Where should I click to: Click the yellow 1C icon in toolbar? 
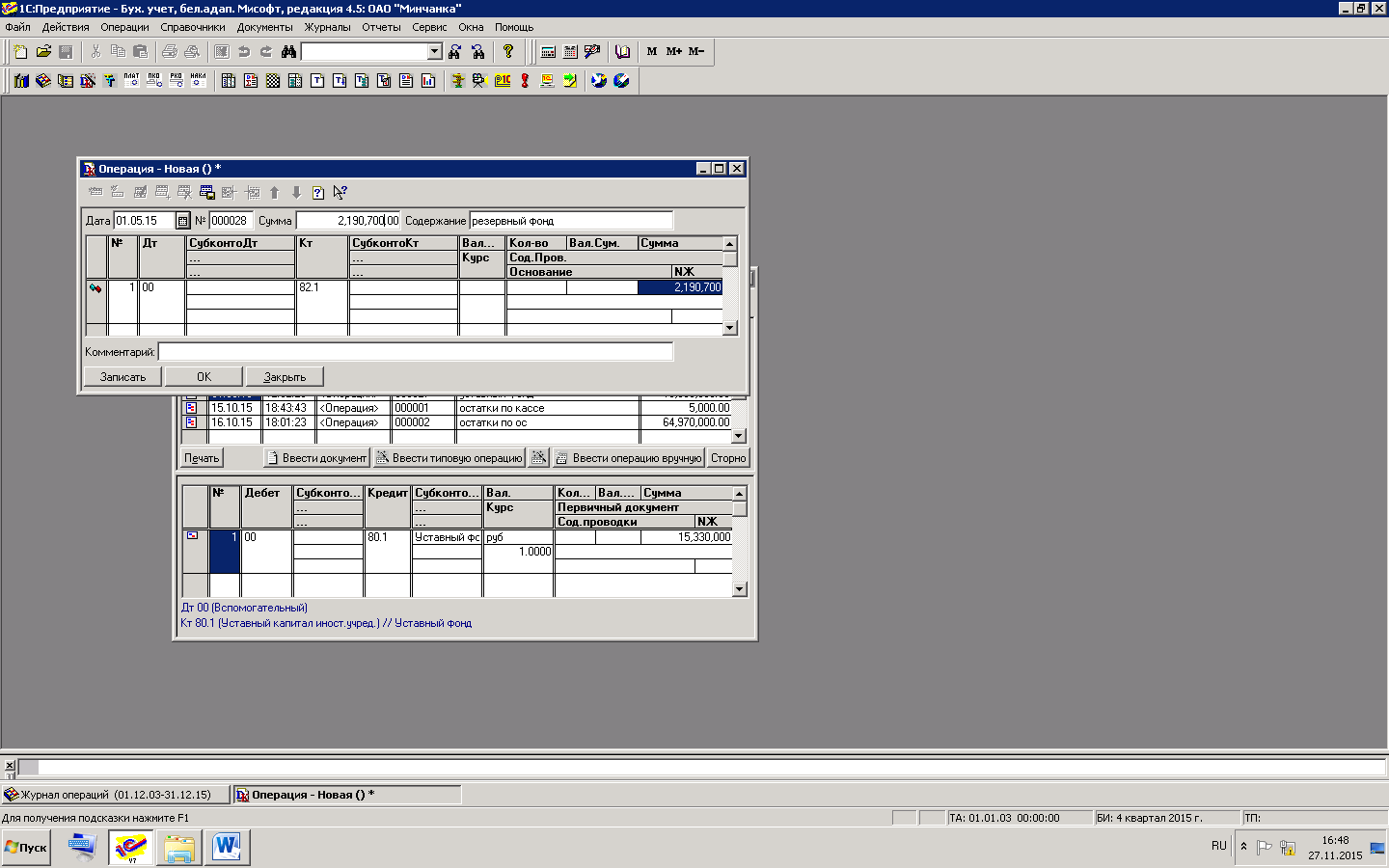pos(503,81)
